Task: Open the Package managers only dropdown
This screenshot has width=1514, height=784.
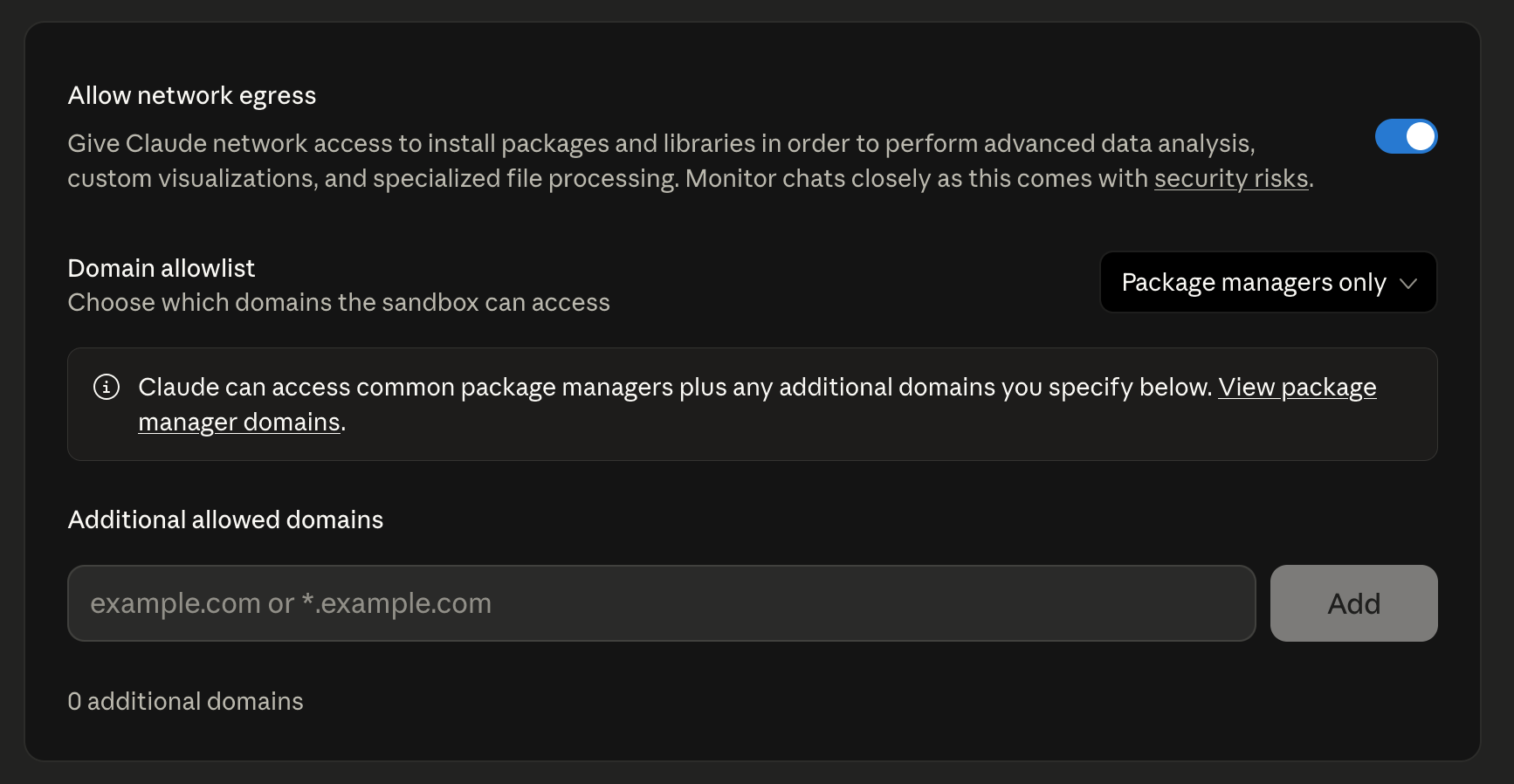Action: click(1268, 282)
